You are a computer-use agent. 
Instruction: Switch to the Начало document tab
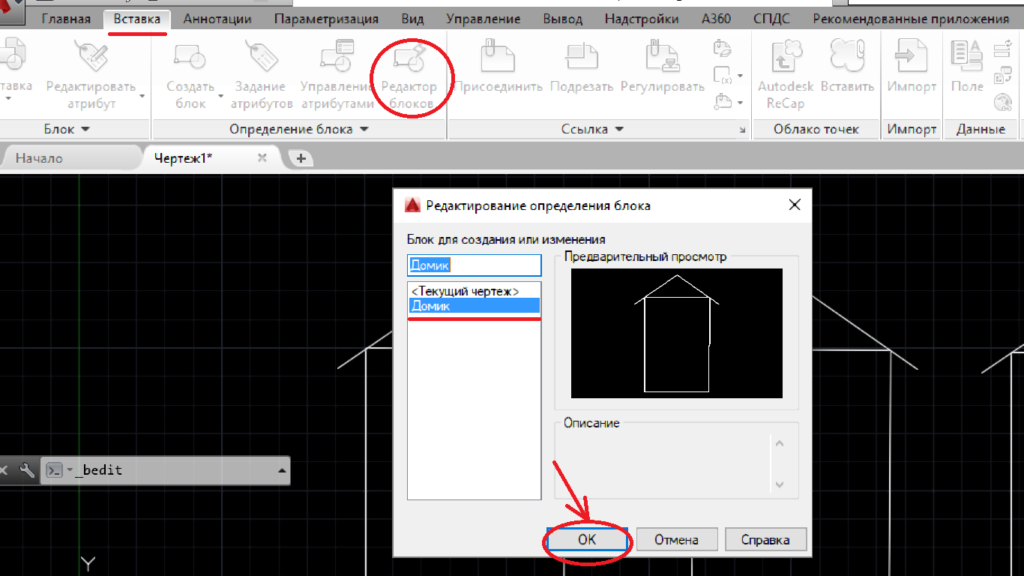click(x=39, y=158)
